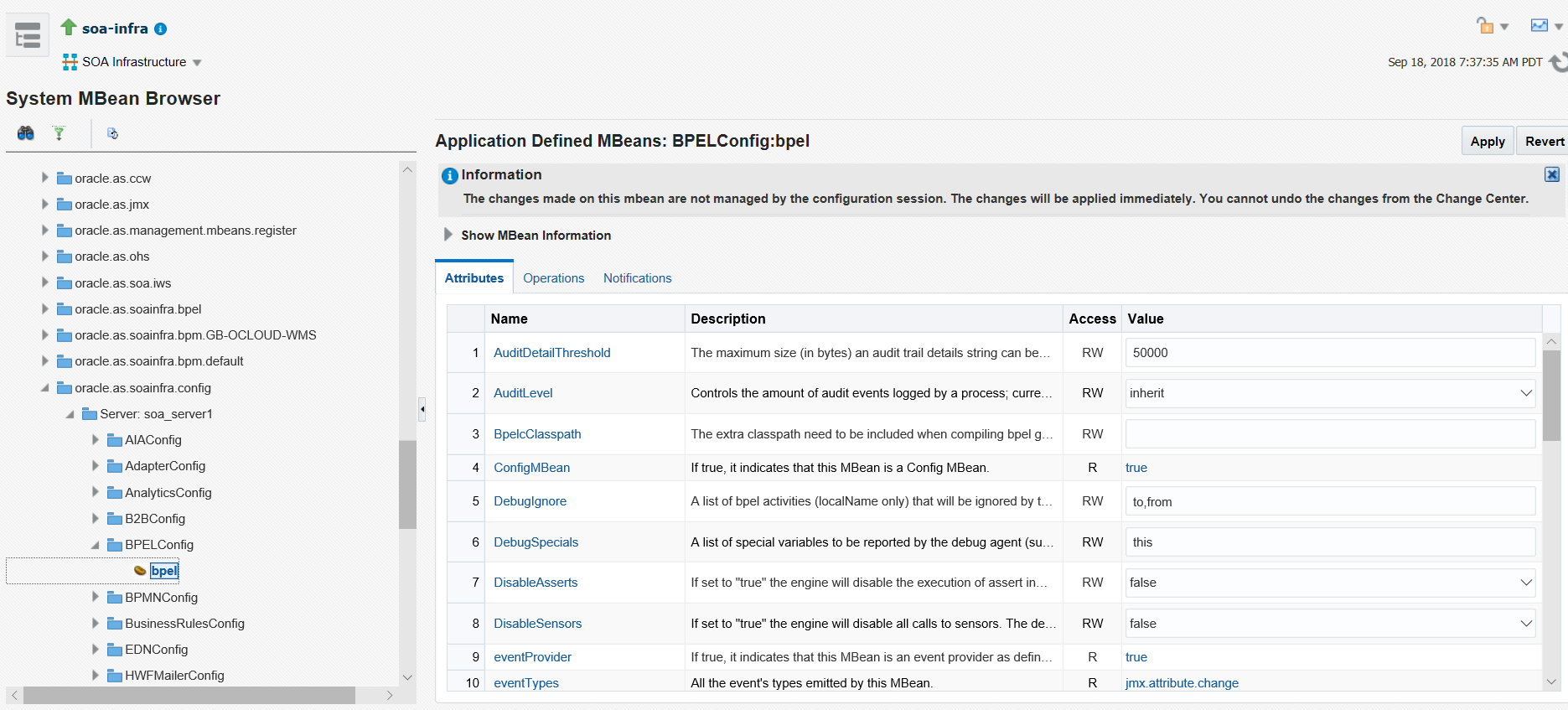Open ConfigMBean attribute link
This screenshot has height=710, width=1568.
pyautogui.click(x=532, y=468)
